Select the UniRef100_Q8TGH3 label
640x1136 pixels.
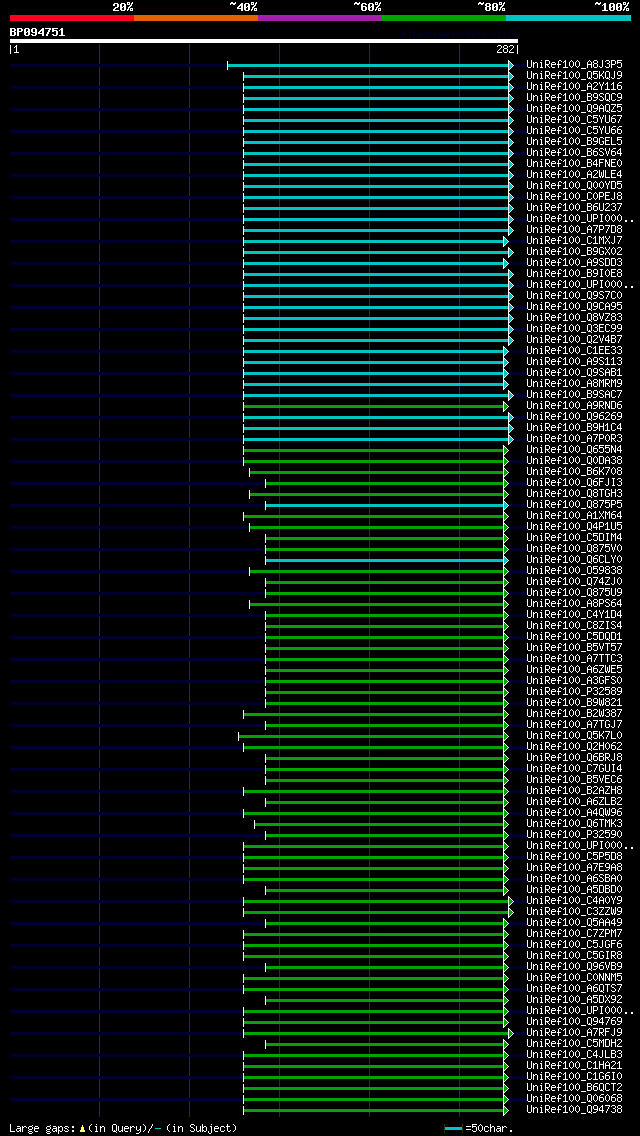click(x=575, y=493)
